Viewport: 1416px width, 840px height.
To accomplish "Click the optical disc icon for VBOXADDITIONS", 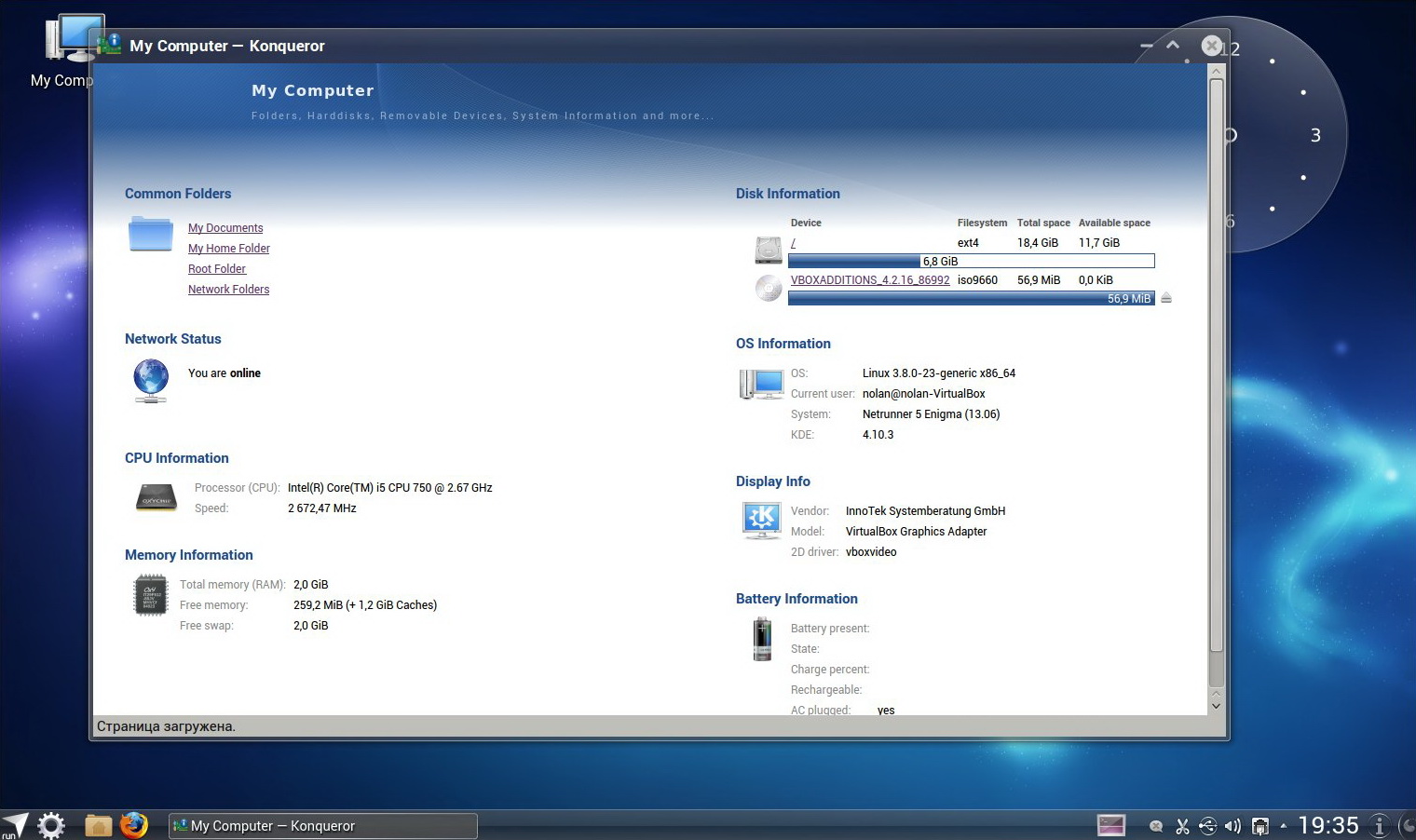I will (x=769, y=288).
